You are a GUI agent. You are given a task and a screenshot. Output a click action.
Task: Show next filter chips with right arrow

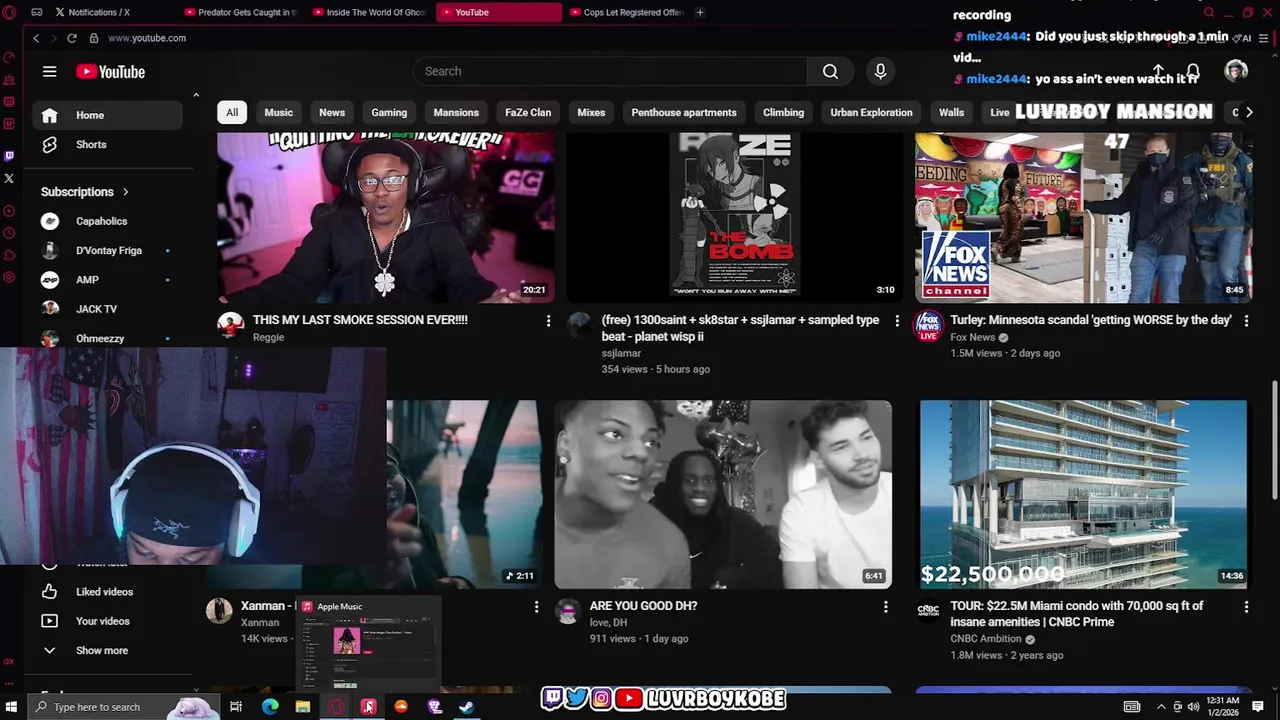[1248, 112]
